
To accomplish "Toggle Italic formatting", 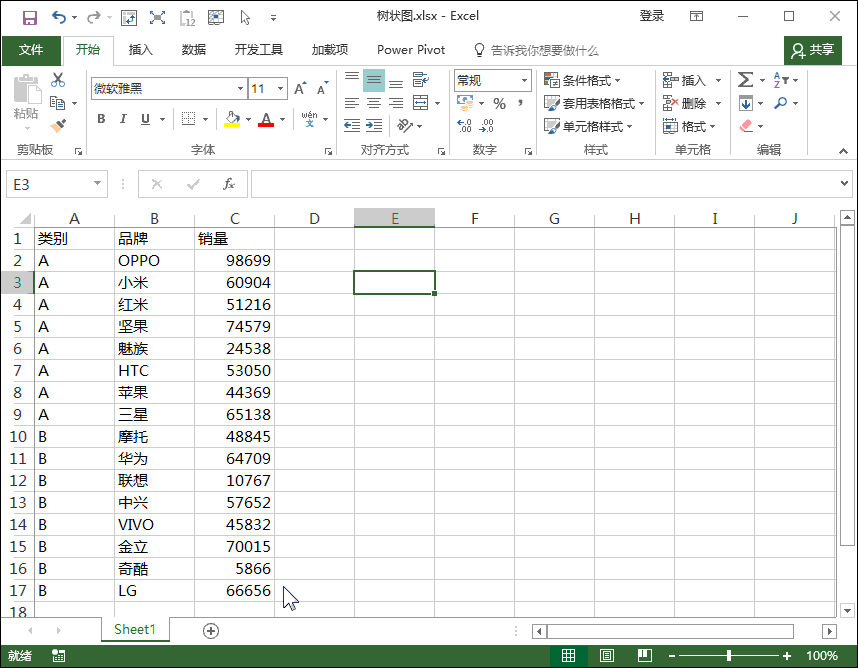I will (x=123, y=119).
